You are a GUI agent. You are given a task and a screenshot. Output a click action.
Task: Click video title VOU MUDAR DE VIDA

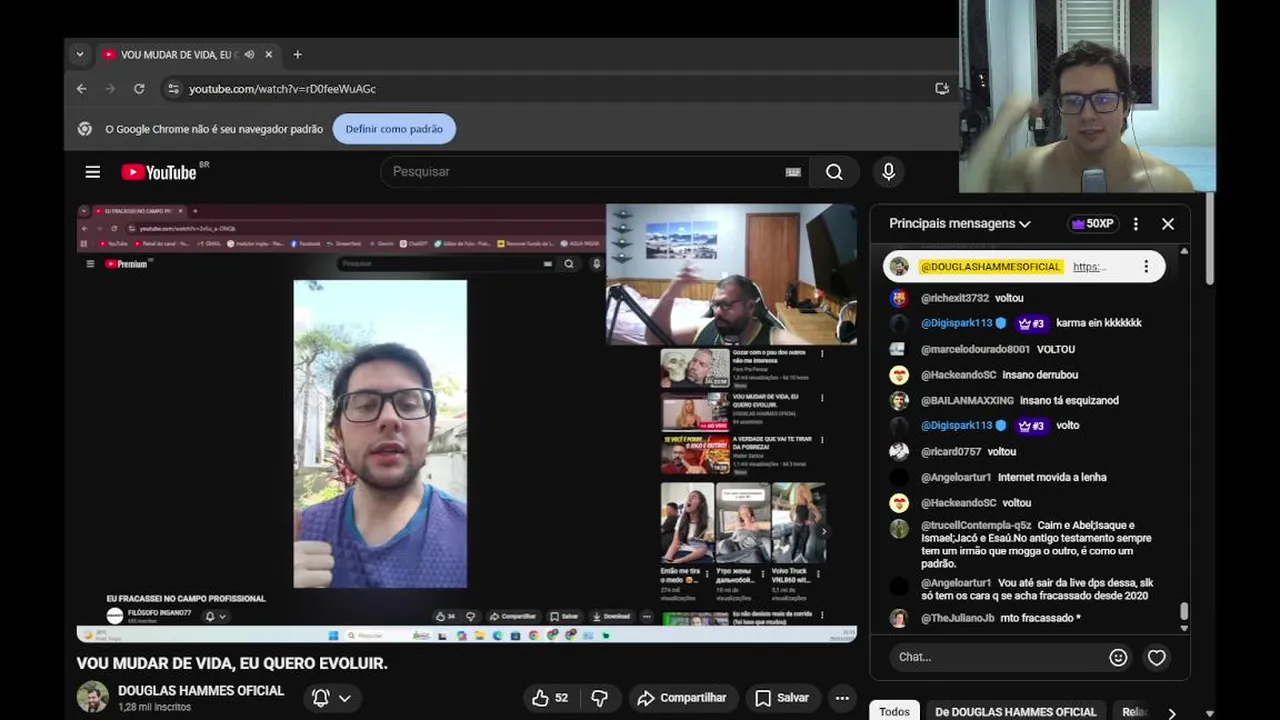232,663
